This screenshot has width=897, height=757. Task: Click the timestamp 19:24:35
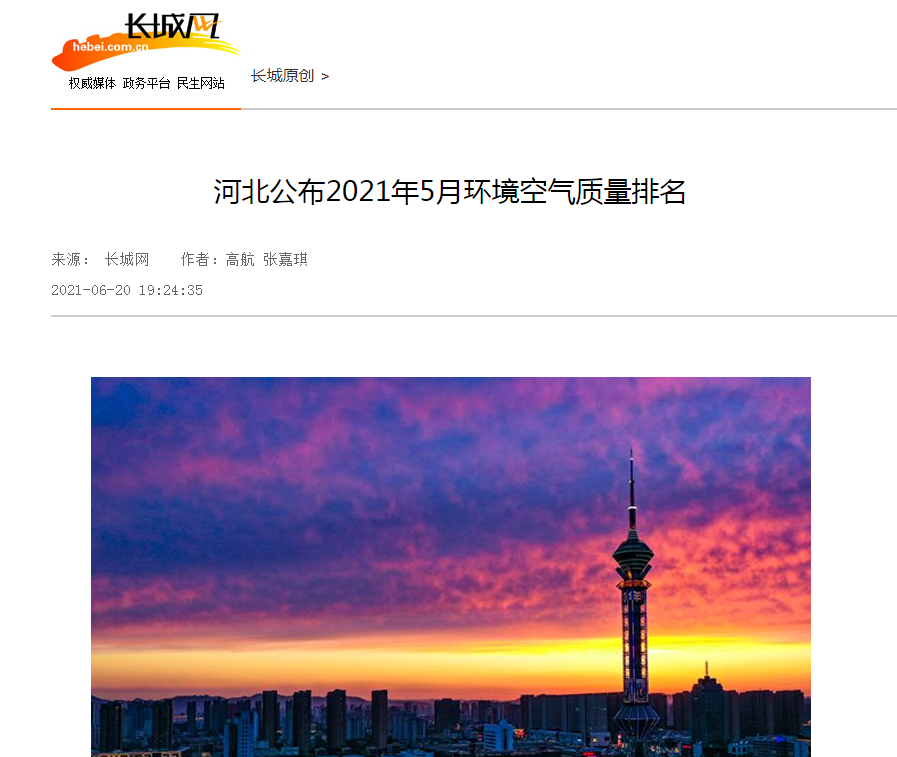pyautogui.click(x=170, y=290)
